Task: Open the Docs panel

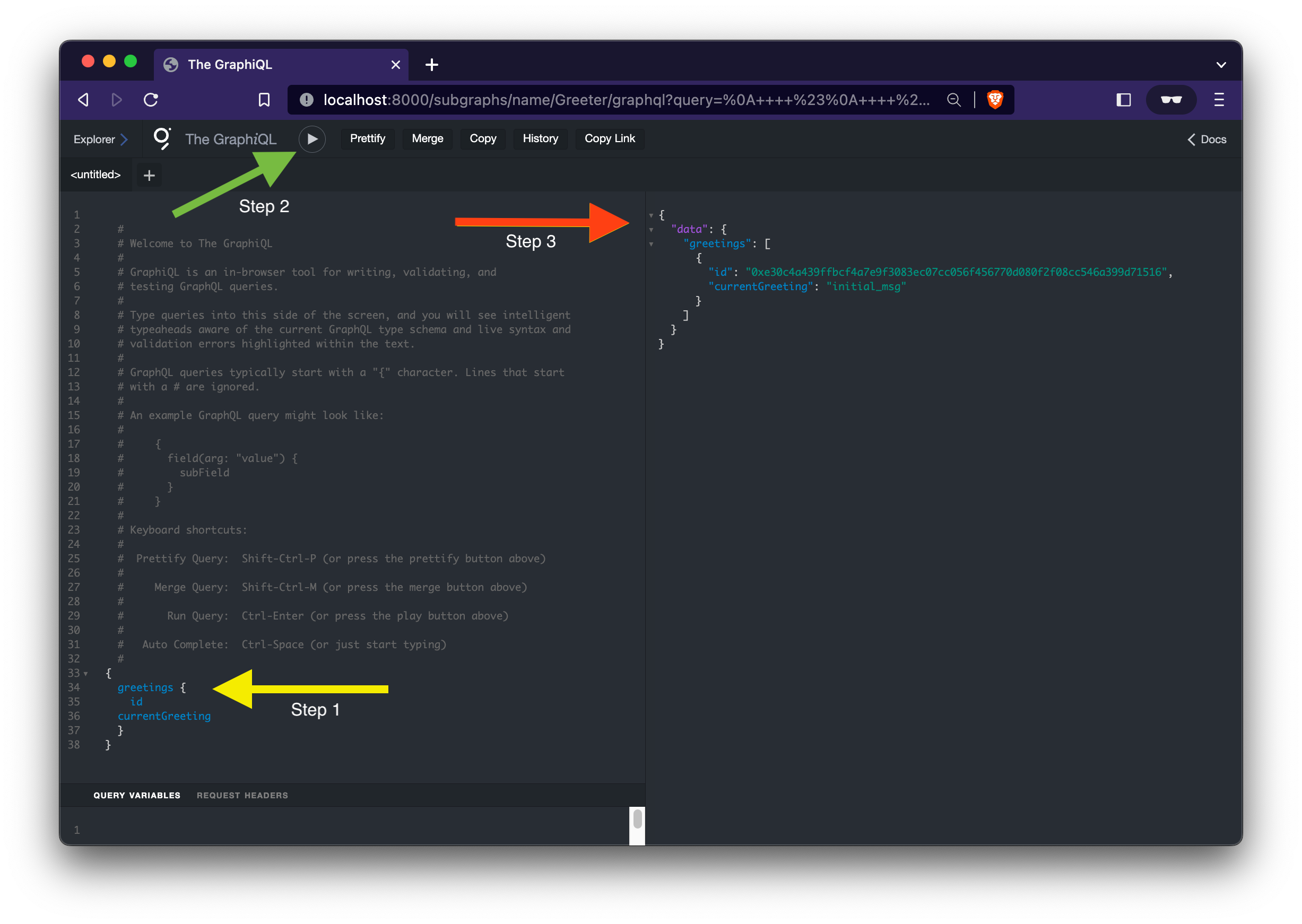Action: [x=1206, y=140]
